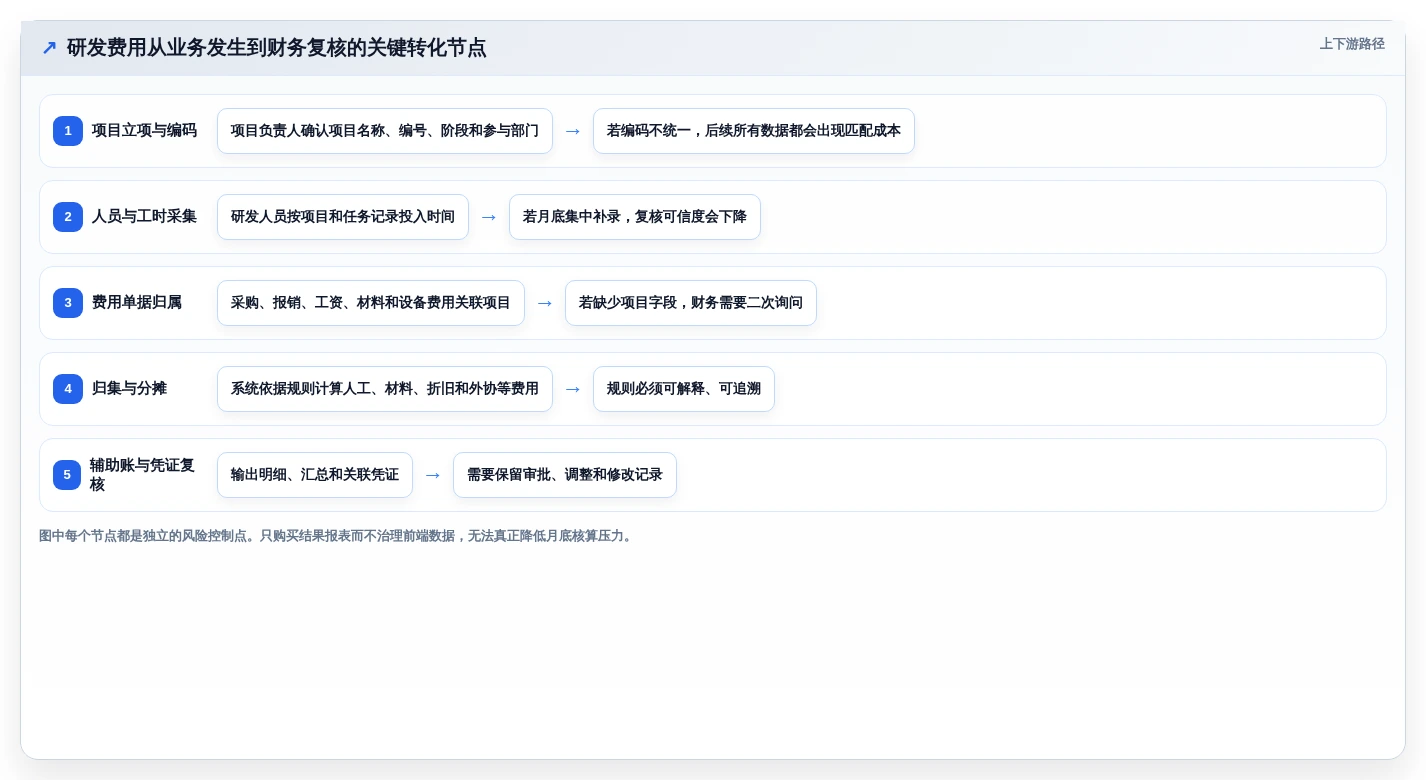Click the box 项目负责人确认项目名称、编号、阶段和参与部门
This screenshot has height=780, width=1426.
tap(385, 131)
